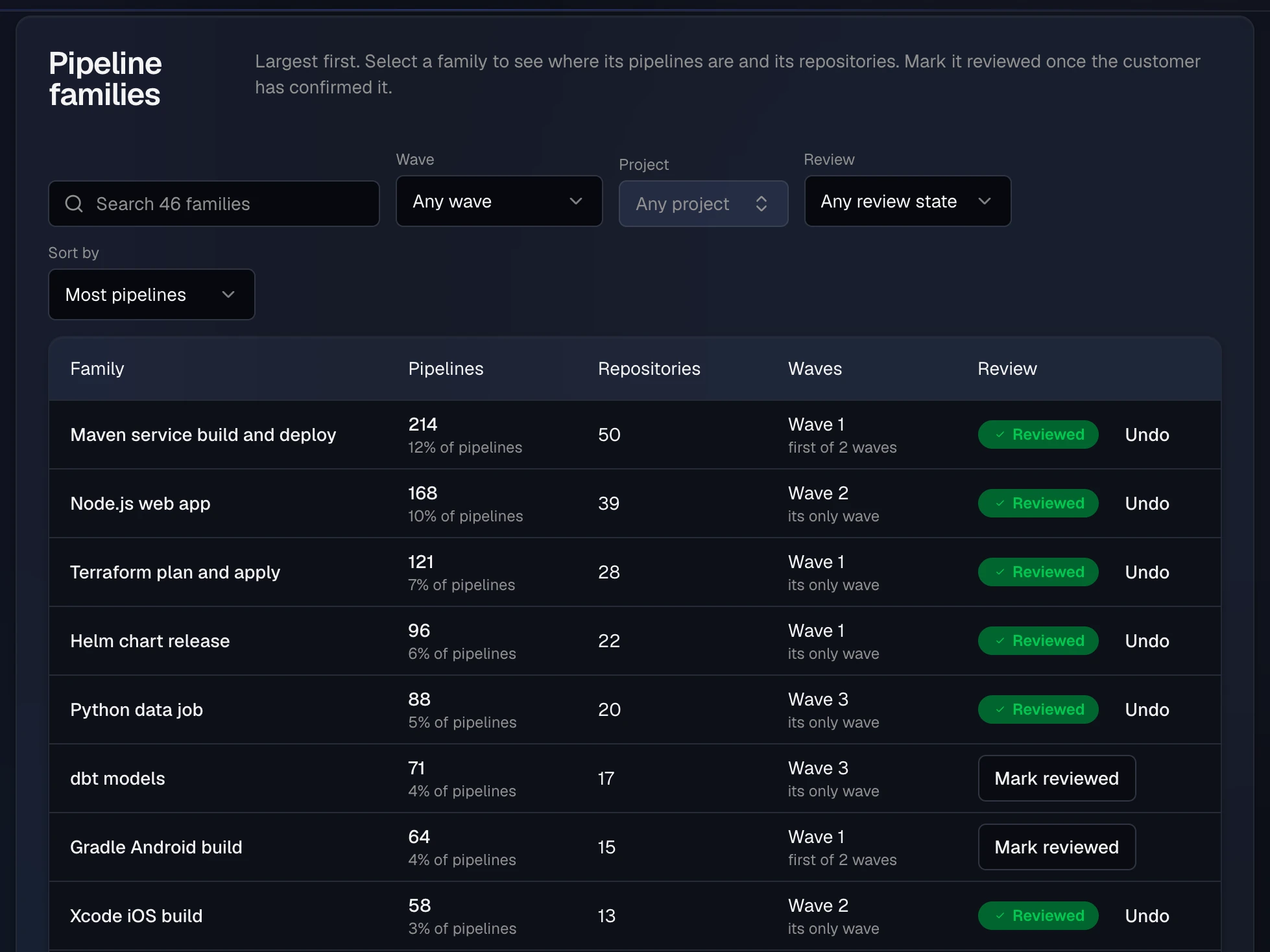Click the Reviewed badge for Xcode iOS build
This screenshot has width=1270, height=952.
point(1038,916)
